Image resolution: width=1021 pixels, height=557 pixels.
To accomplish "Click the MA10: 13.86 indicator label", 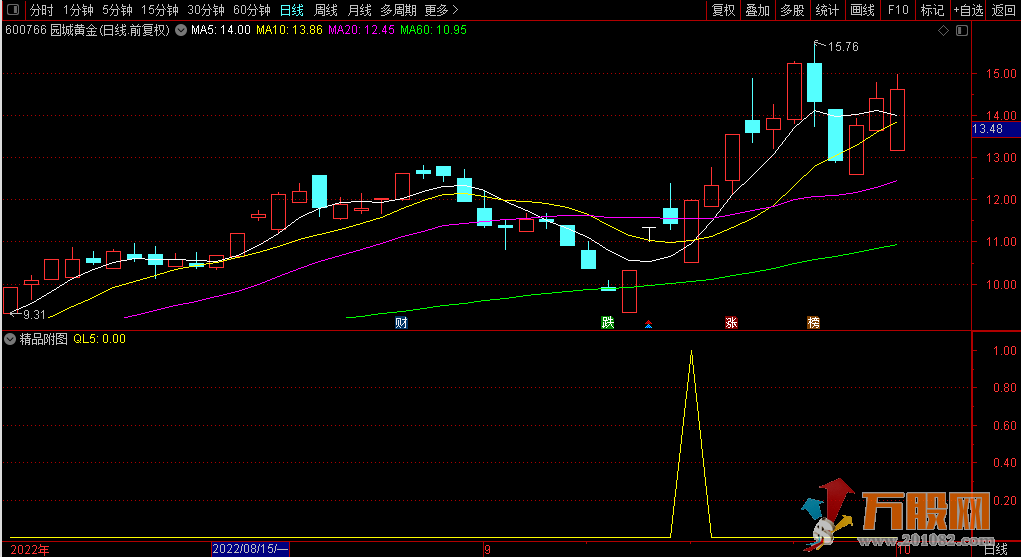I will [x=289, y=30].
